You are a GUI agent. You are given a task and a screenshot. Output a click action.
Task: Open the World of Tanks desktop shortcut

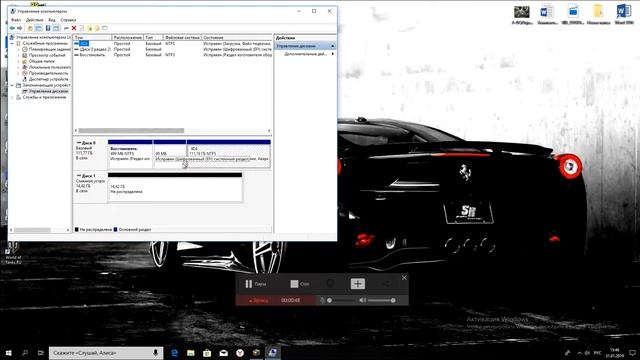[12, 253]
